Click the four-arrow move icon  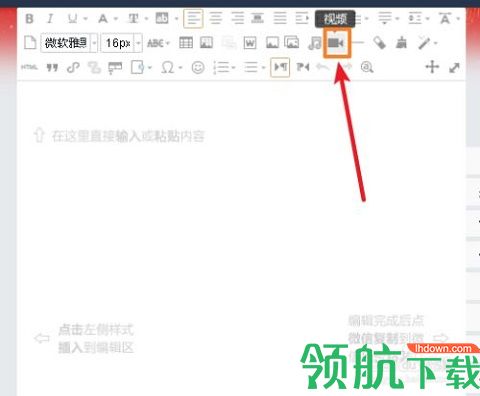(432, 67)
